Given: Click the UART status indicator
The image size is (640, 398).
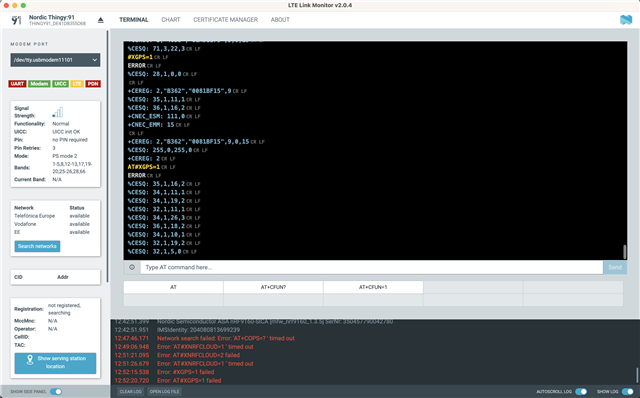Looking at the screenshot, I should [17, 84].
